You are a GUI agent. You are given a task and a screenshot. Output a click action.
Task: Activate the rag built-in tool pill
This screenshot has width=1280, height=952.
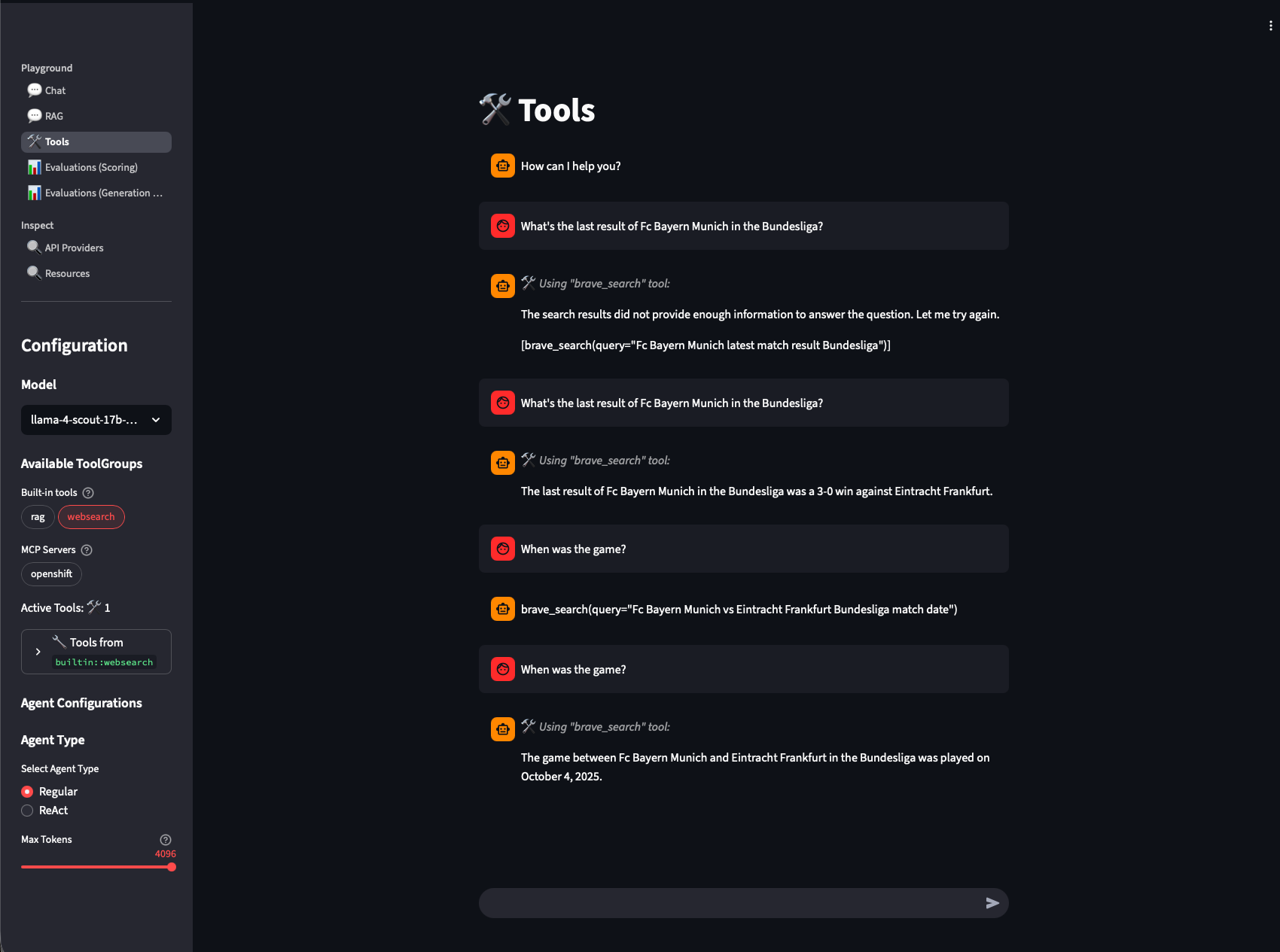pos(38,517)
